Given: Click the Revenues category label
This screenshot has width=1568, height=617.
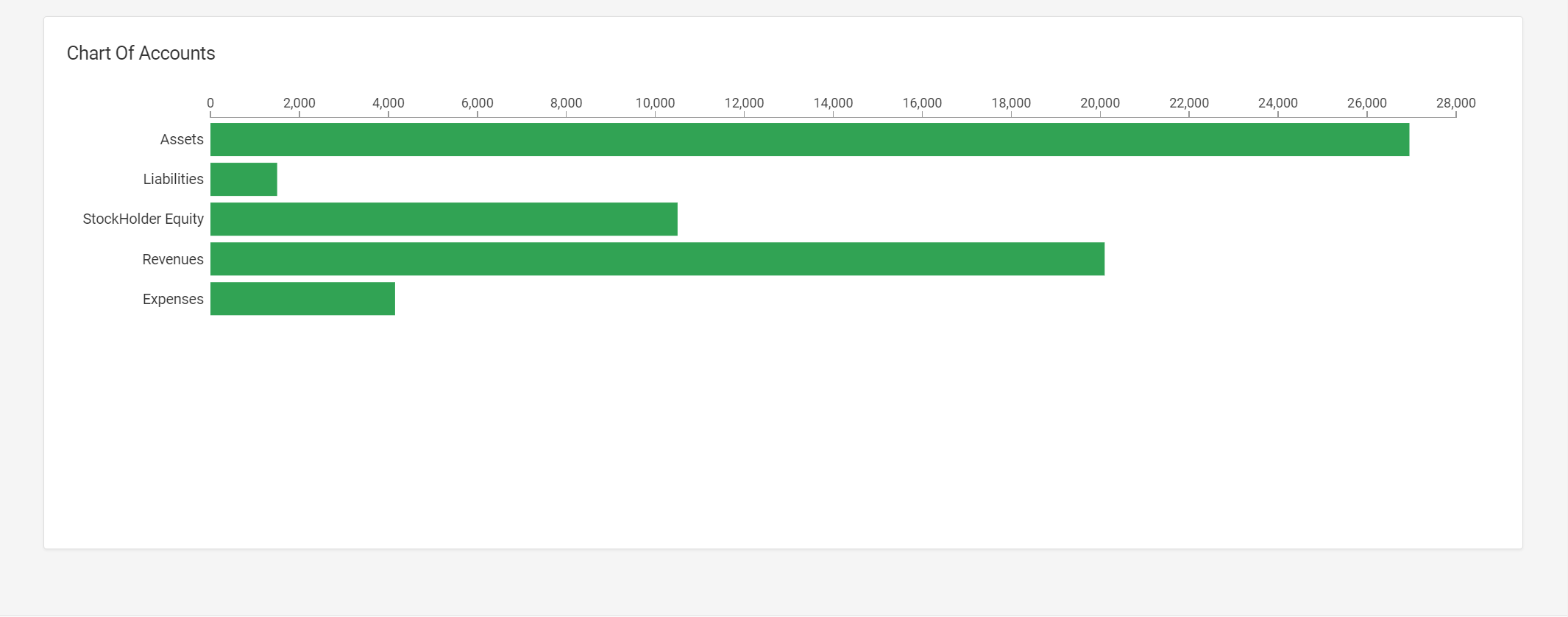Looking at the screenshot, I should click(173, 259).
